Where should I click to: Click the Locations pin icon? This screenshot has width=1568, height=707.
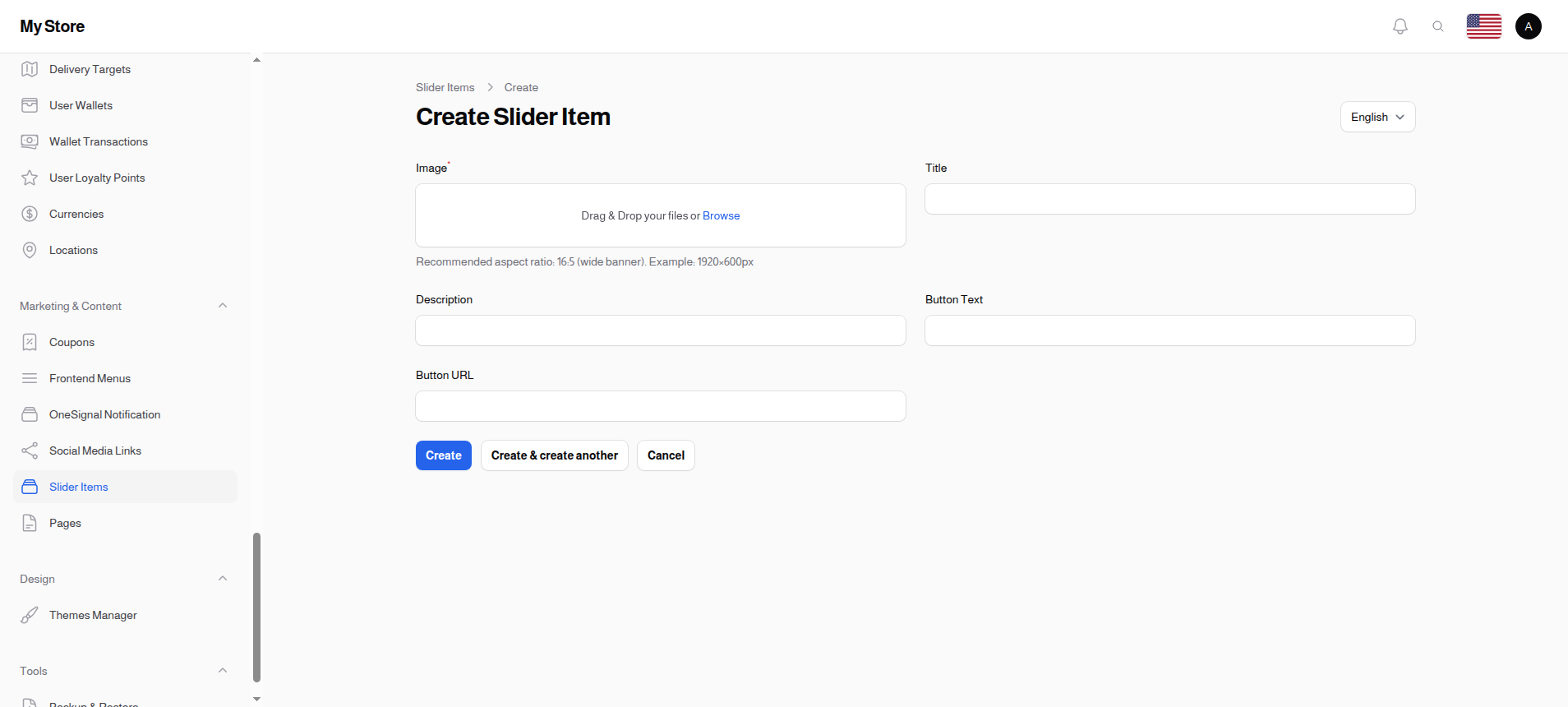point(30,250)
